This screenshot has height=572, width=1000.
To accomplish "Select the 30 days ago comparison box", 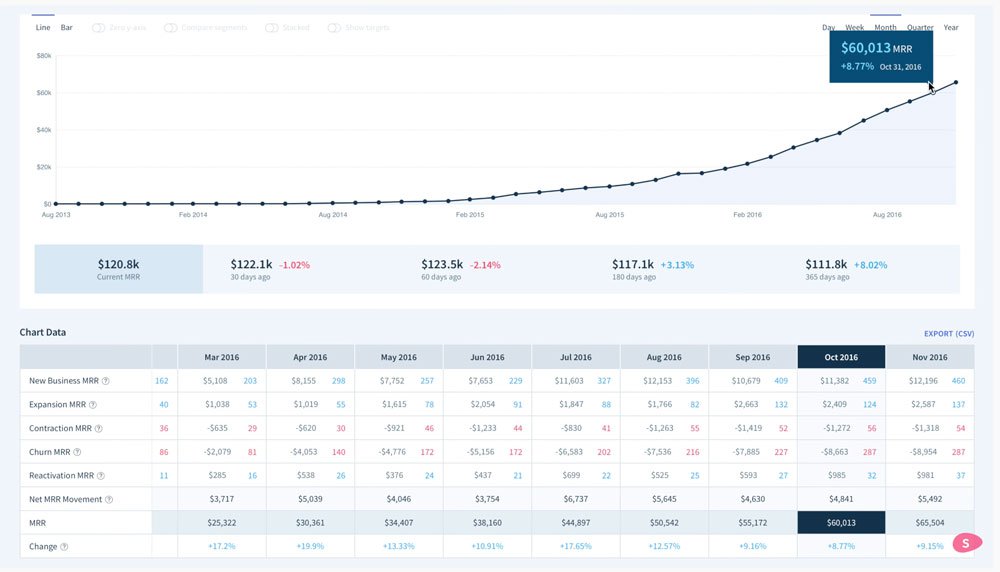I will click(298, 269).
